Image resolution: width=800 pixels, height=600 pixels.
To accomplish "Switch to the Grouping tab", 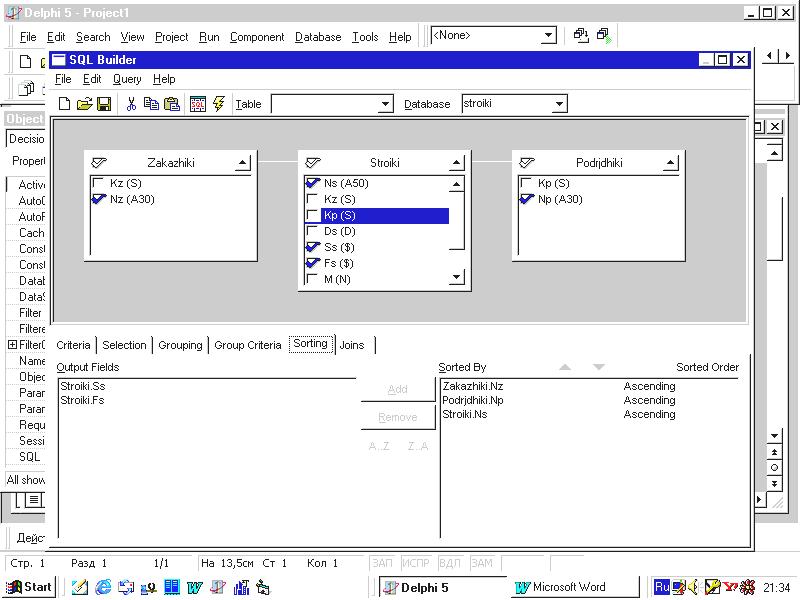I will pos(180,345).
